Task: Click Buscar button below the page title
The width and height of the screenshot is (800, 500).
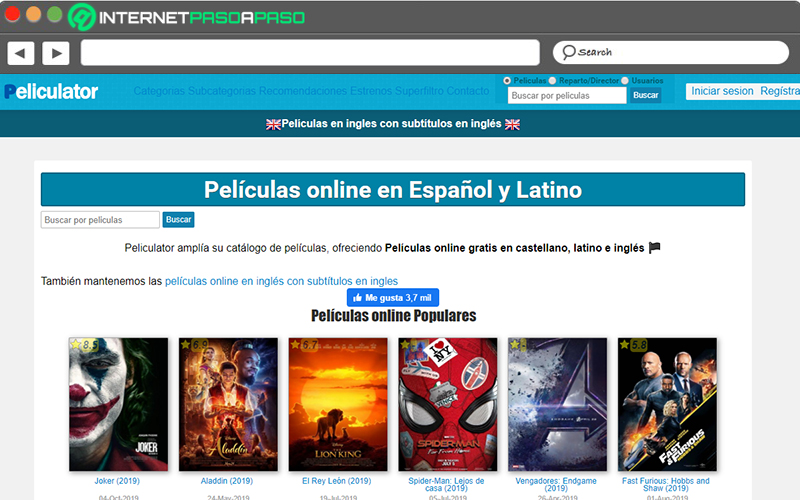Action: coord(179,219)
